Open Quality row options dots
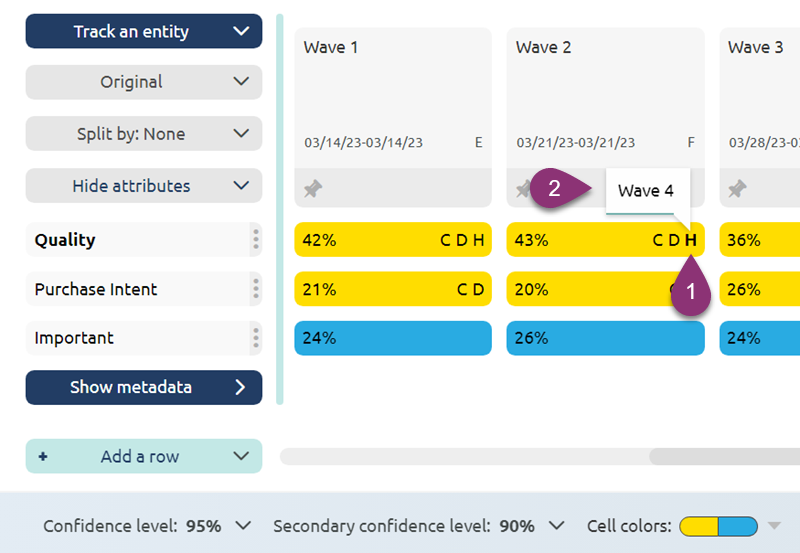The width and height of the screenshot is (800, 553). (256, 240)
